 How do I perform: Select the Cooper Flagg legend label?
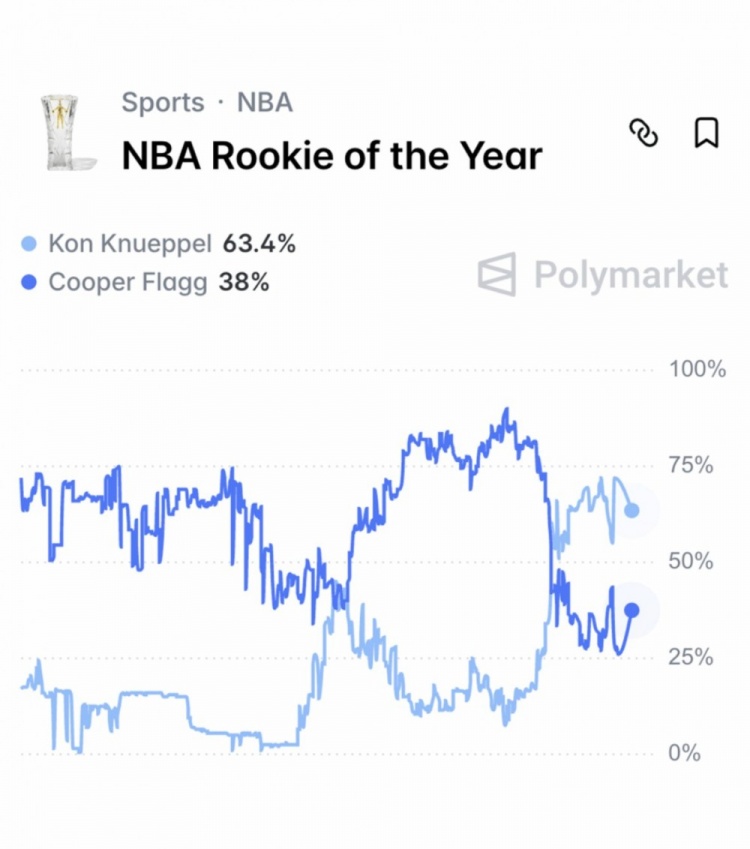coord(128,283)
